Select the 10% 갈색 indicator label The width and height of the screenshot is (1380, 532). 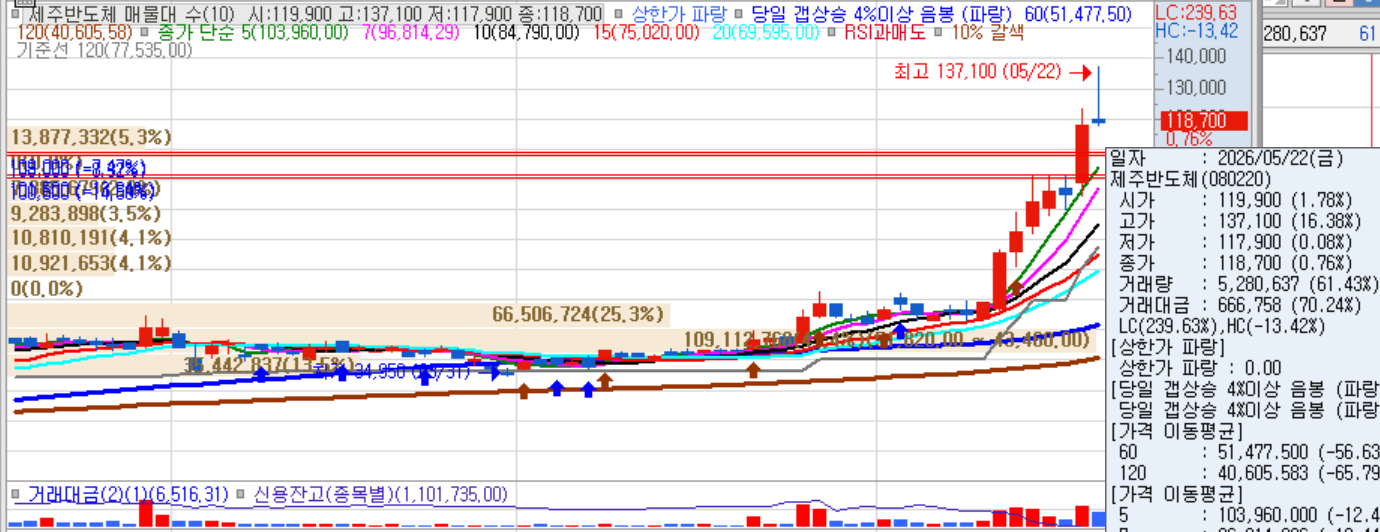(x=987, y=32)
